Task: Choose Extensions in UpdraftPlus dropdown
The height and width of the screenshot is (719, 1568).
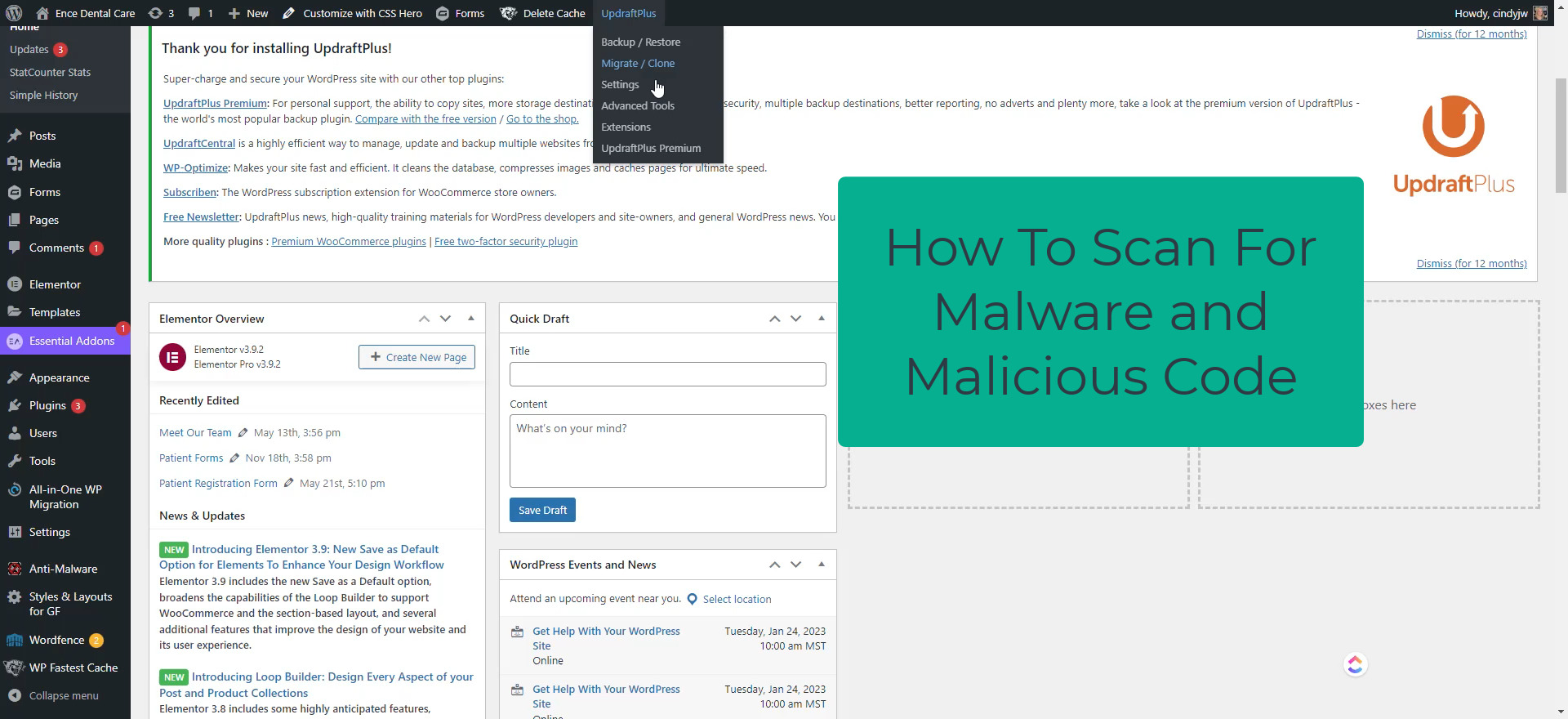Action: click(x=626, y=127)
